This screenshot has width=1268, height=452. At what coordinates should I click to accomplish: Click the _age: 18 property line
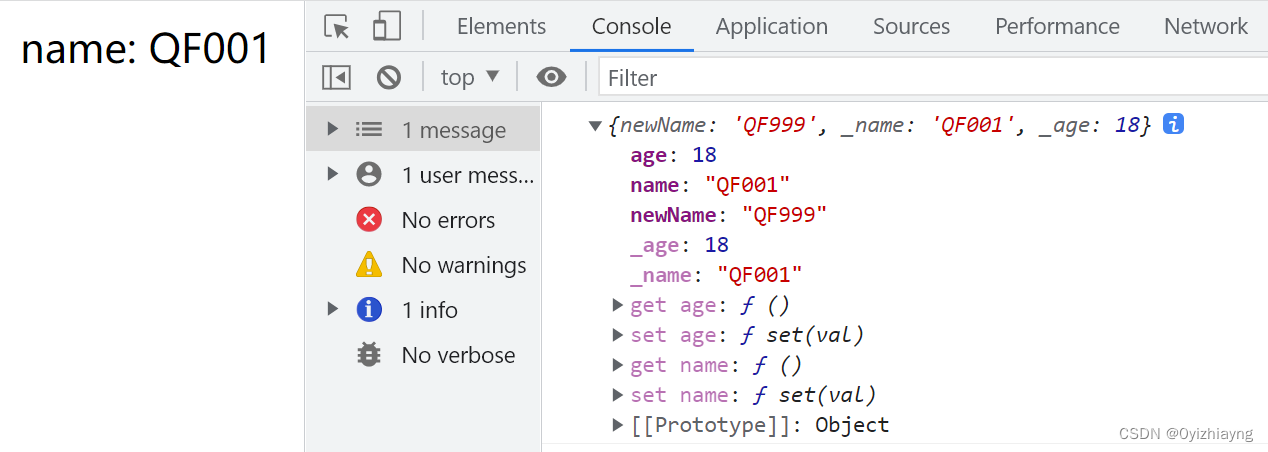[679, 245]
